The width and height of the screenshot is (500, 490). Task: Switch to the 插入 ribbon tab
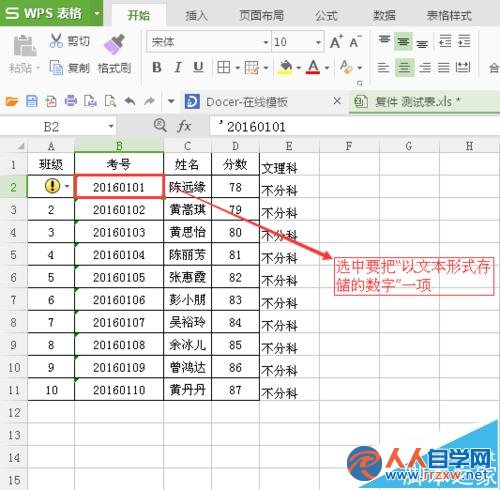[x=196, y=15]
